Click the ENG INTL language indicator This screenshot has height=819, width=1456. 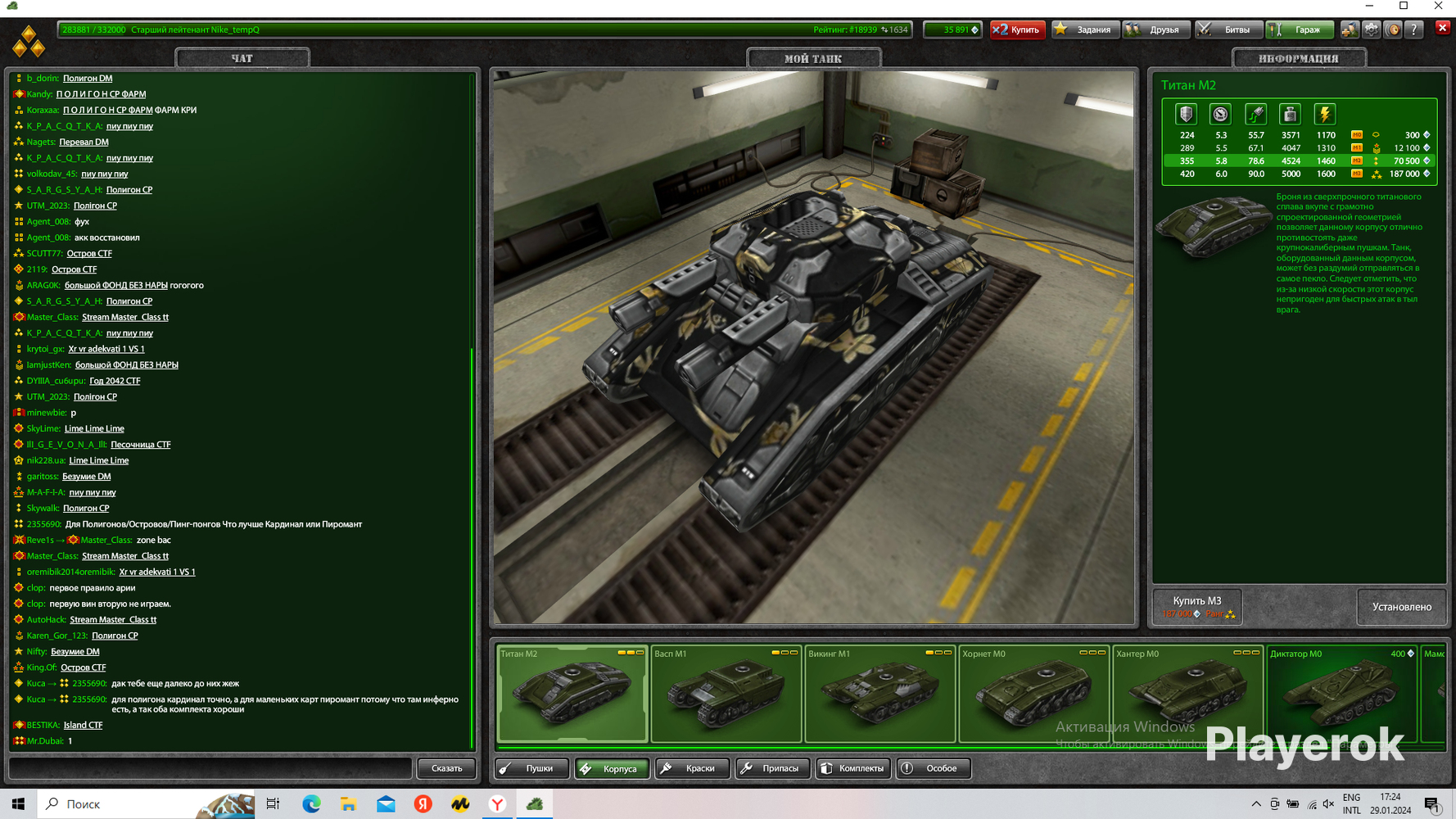click(1351, 804)
